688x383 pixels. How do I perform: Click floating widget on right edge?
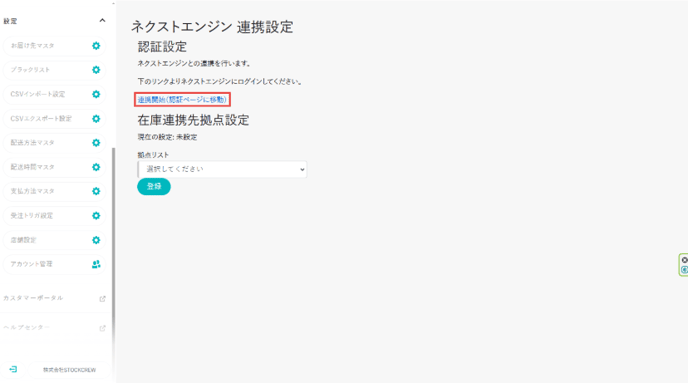coord(684,265)
